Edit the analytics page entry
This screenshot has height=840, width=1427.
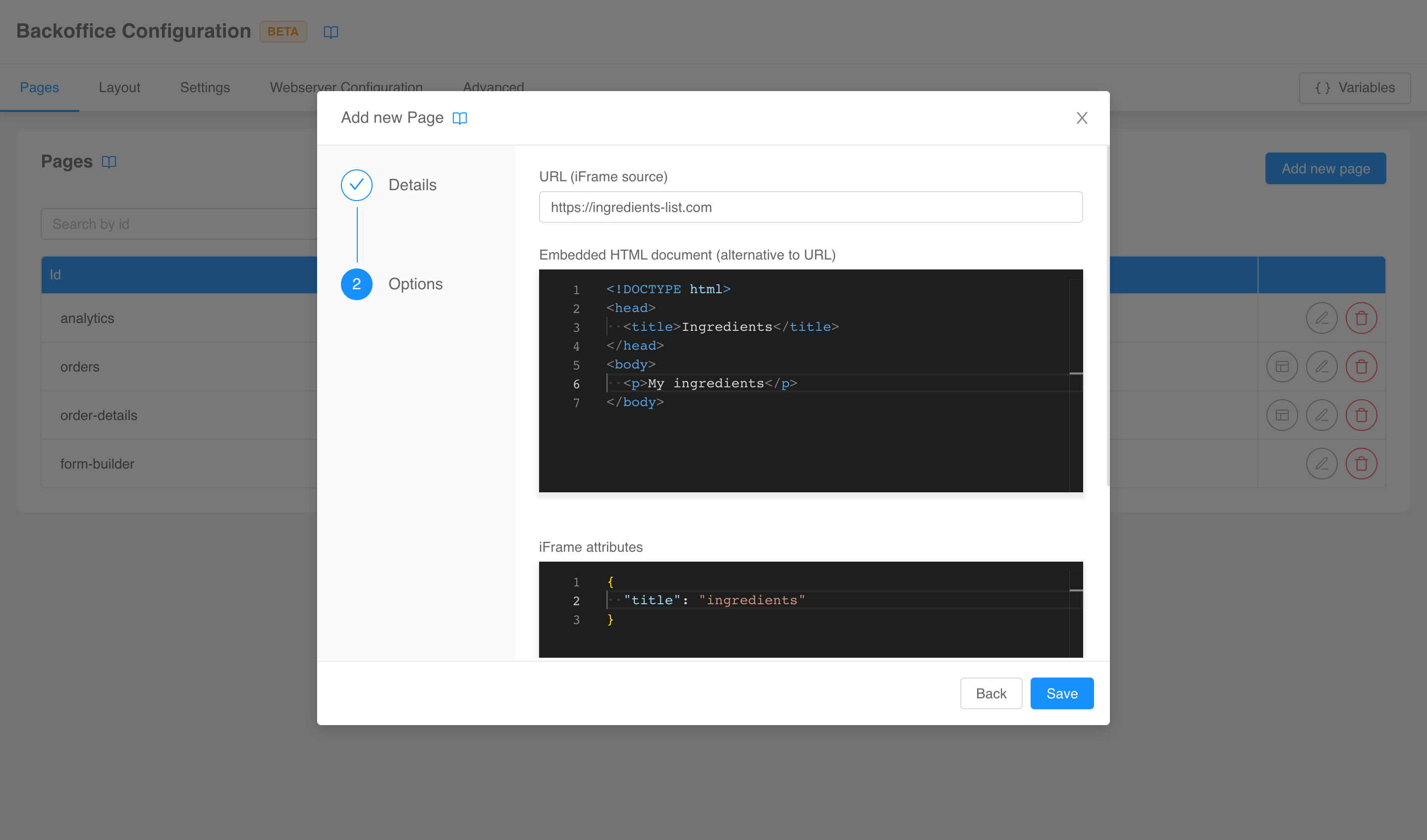click(1321, 317)
